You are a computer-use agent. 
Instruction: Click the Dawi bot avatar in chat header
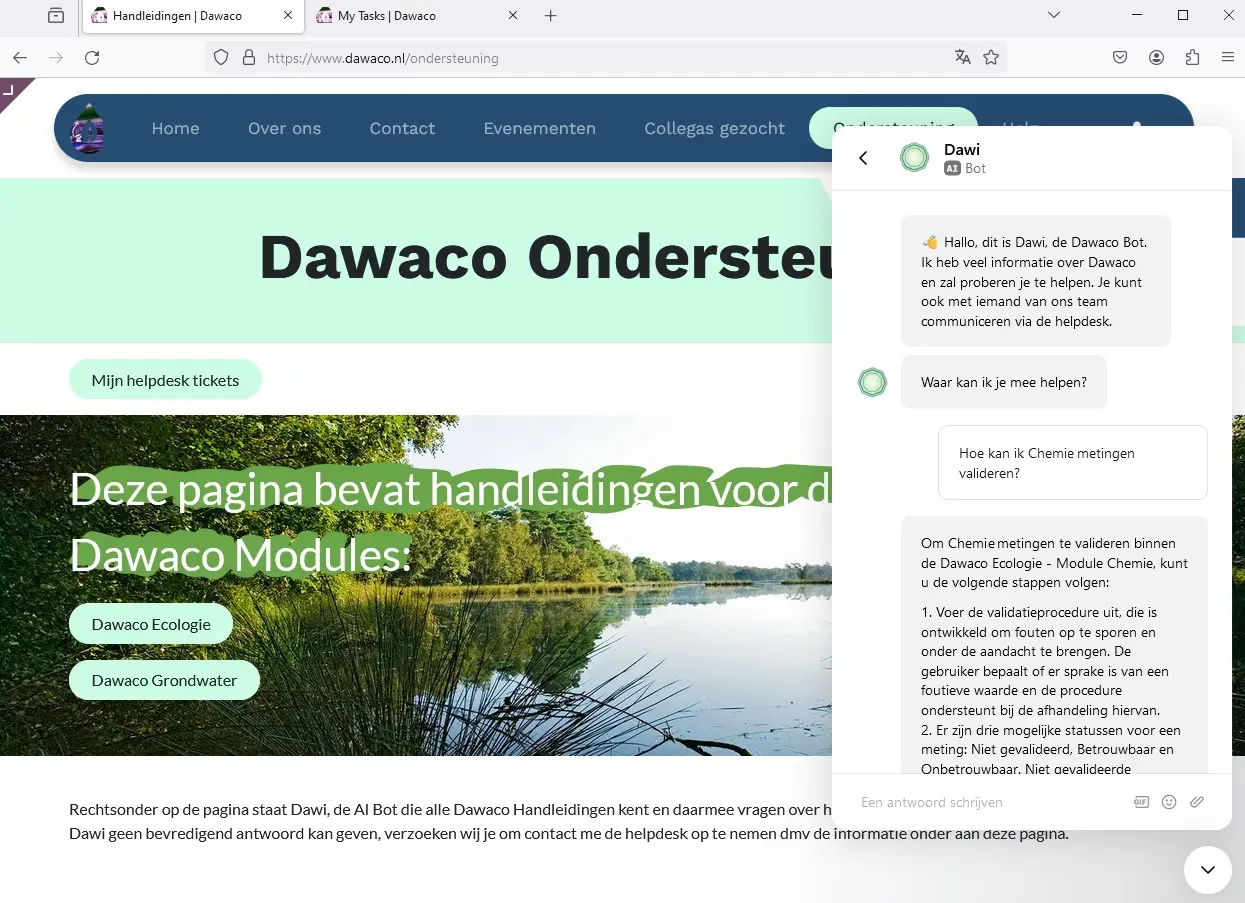pyautogui.click(x=914, y=158)
